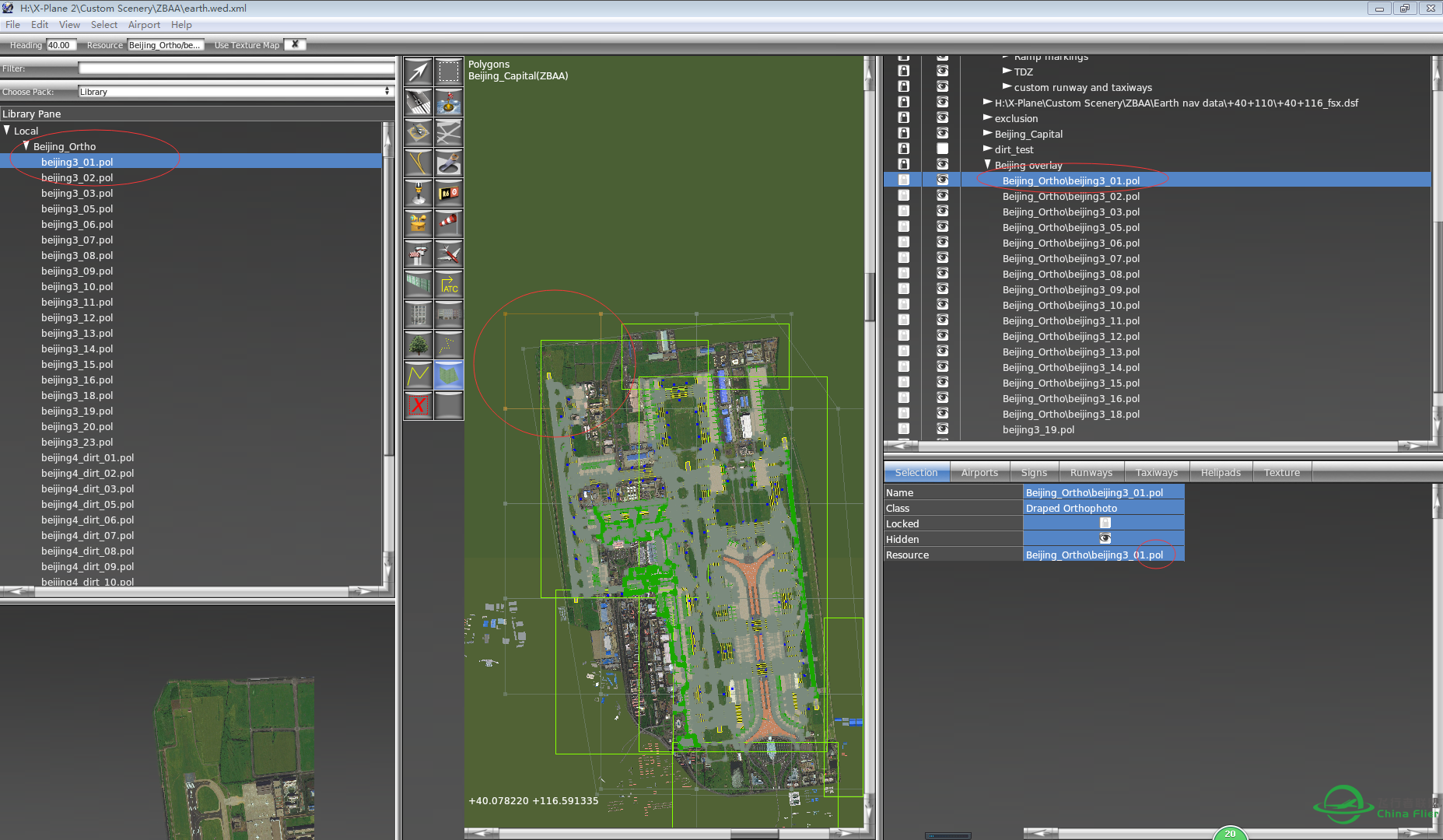Hide the Beijing overlay group
This screenshot has height=840, width=1443.
942,164
